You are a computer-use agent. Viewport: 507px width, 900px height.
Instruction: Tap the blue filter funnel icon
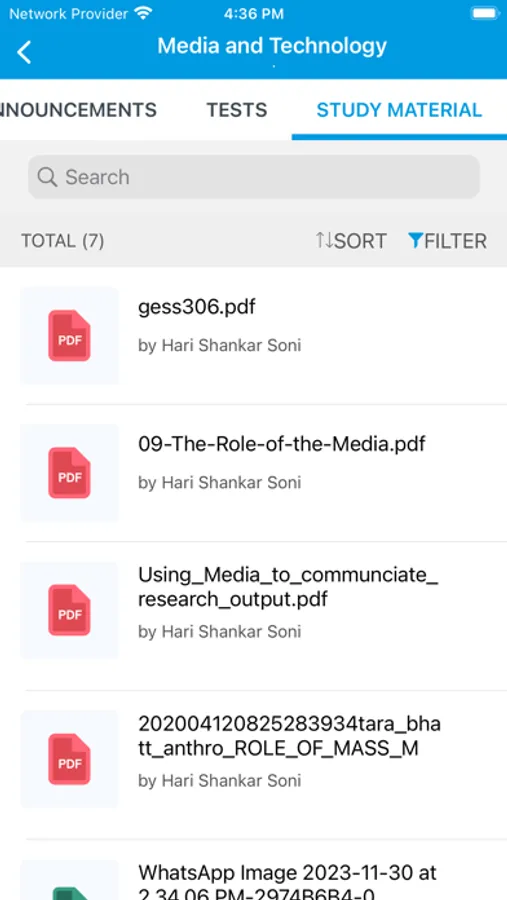[x=415, y=240]
